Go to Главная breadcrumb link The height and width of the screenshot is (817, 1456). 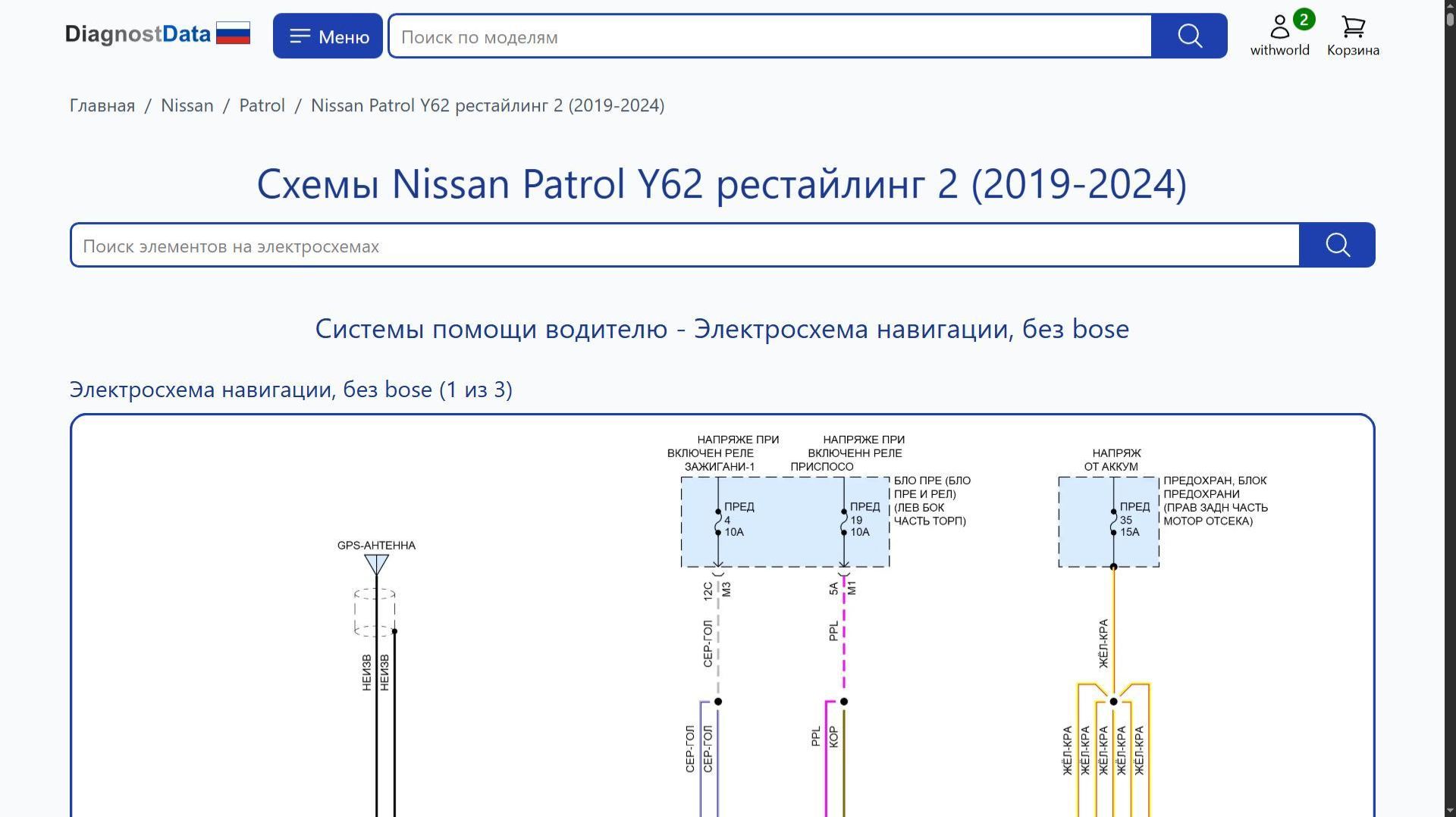(x=102, y=105)
